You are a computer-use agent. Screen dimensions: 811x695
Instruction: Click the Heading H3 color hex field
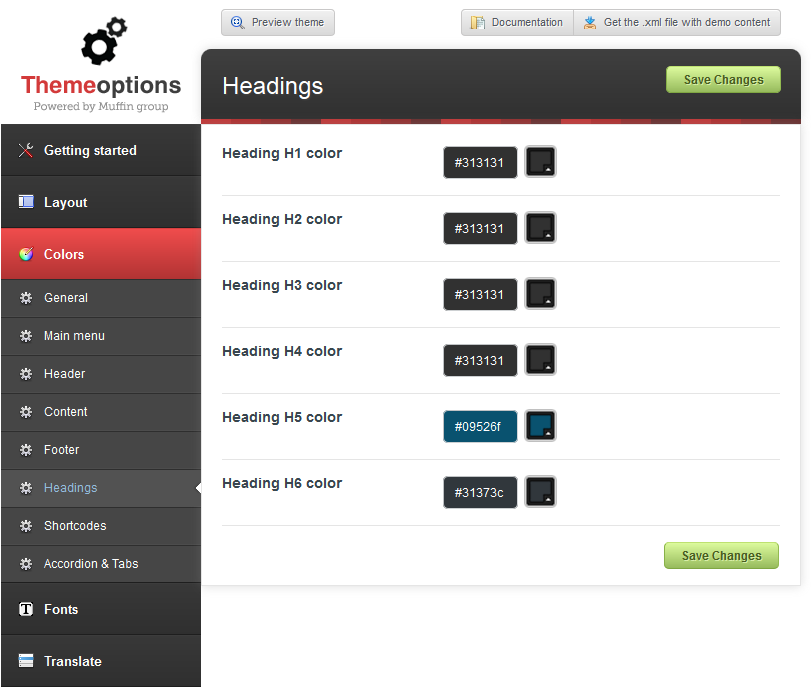point(480,294)
